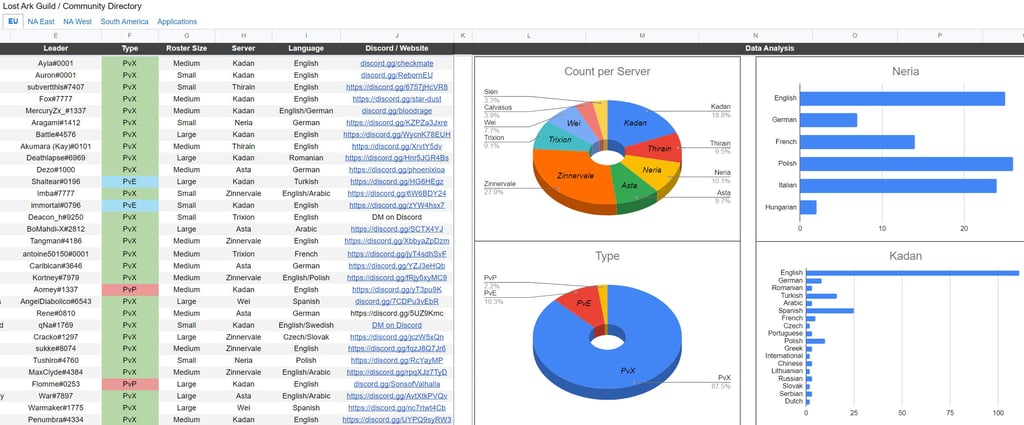
Task: Click the Zinnervale pie slice
Action: [575, 178]
